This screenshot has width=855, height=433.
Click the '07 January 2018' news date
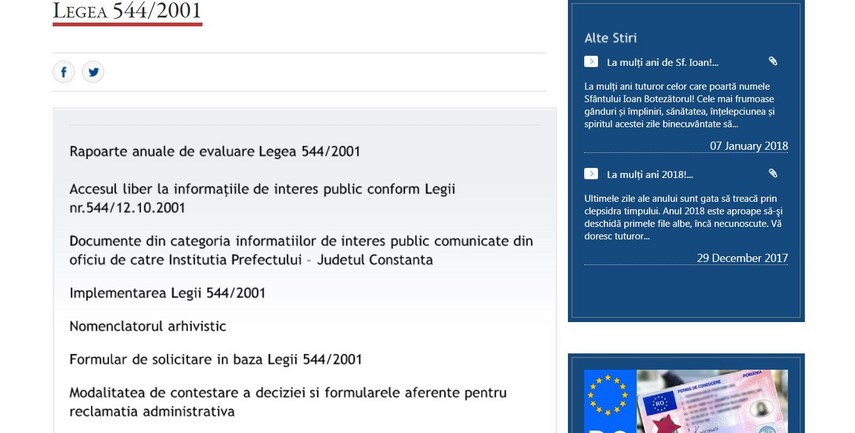click(748, 146)
